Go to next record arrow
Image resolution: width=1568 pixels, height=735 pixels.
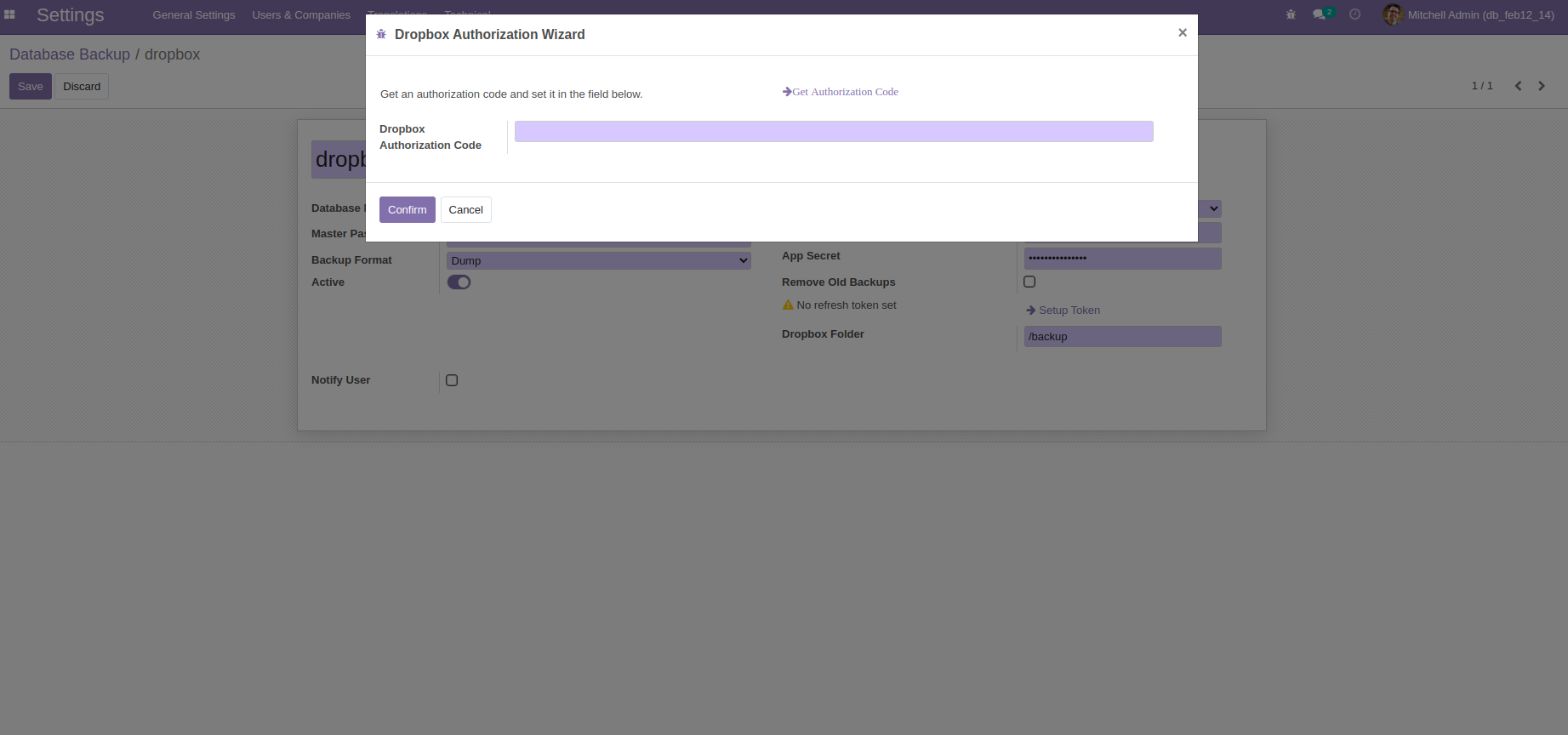coord(1541,86)
